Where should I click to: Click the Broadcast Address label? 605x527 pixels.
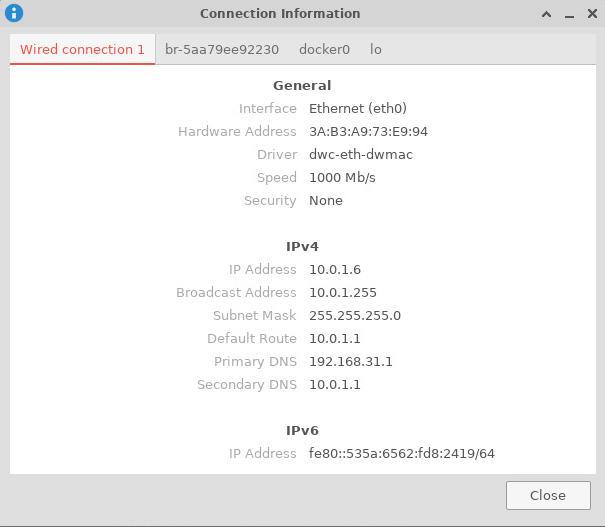pos(236,292)
